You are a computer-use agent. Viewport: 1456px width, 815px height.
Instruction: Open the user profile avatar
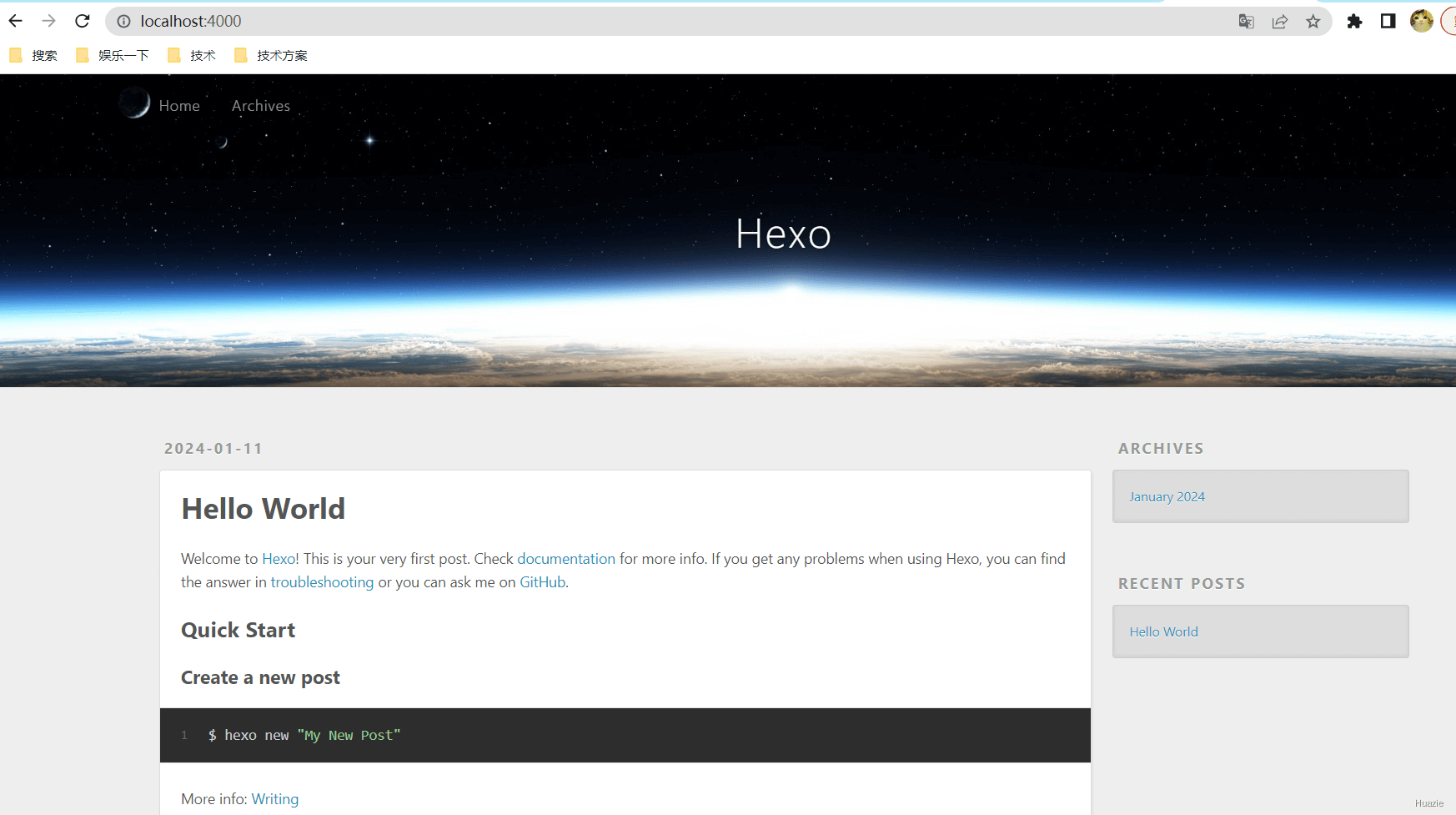pos(1422,21)
